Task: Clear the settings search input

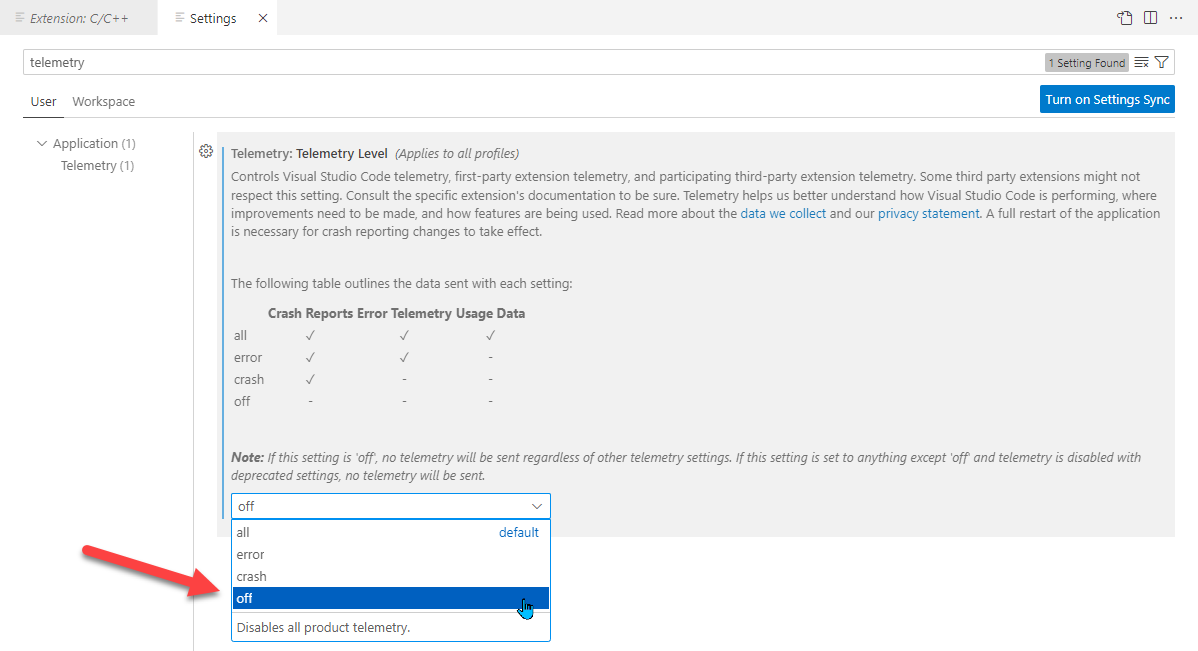Action: (x=1141, y=63)
